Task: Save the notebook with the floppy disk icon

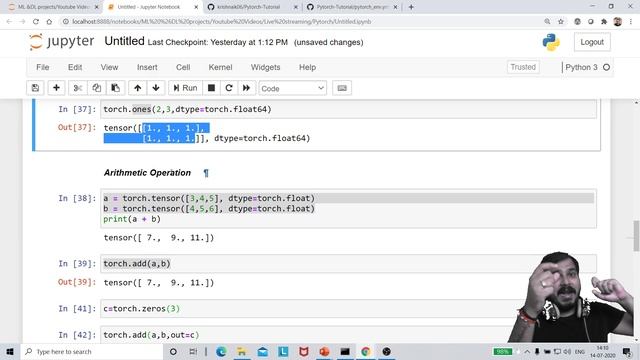Action: [x=35, y=88]
